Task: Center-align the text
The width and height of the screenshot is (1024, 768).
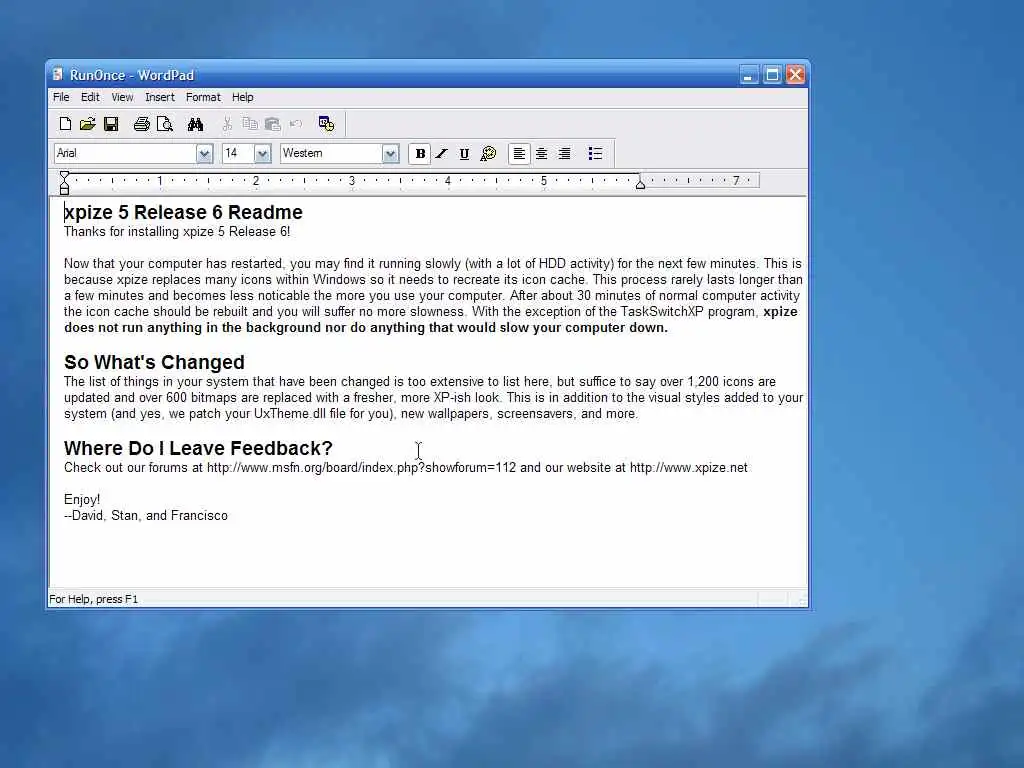Action: pyautogui.click(x=541, y=154)
